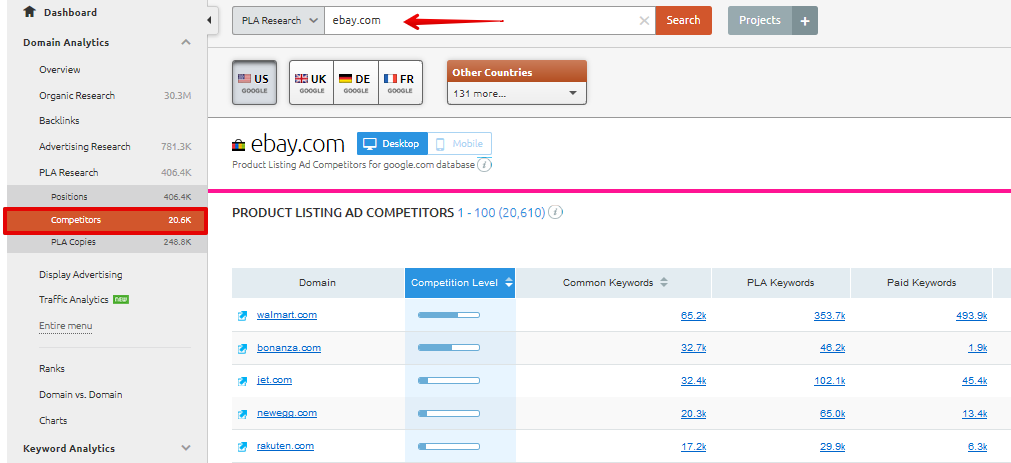Screen dimensions: 1011x463
Task: Open Organic Research in the sidebar
Action: [77, 95]
